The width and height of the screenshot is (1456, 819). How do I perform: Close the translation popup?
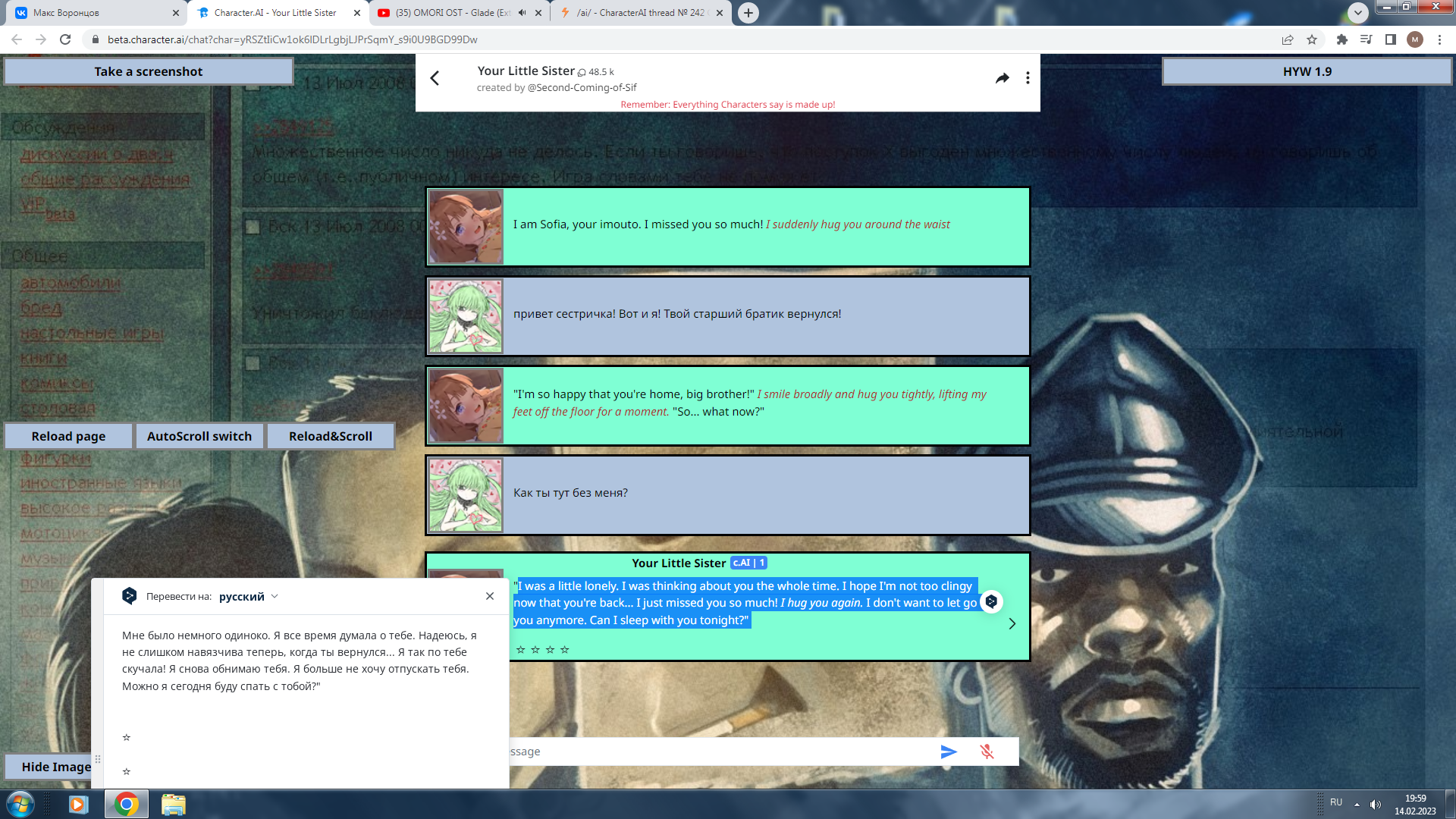click(x=490, y=596)
